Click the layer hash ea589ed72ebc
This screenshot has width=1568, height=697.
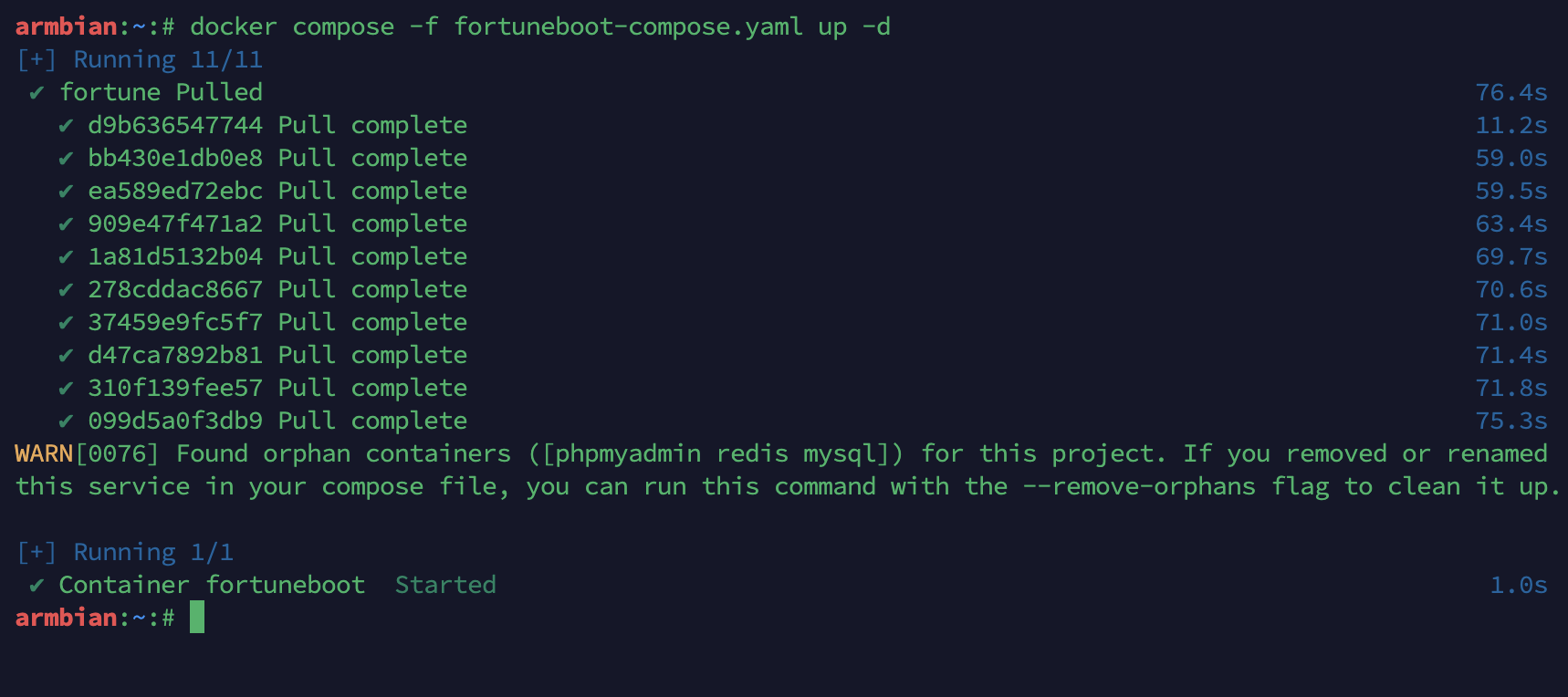point(175,192)
